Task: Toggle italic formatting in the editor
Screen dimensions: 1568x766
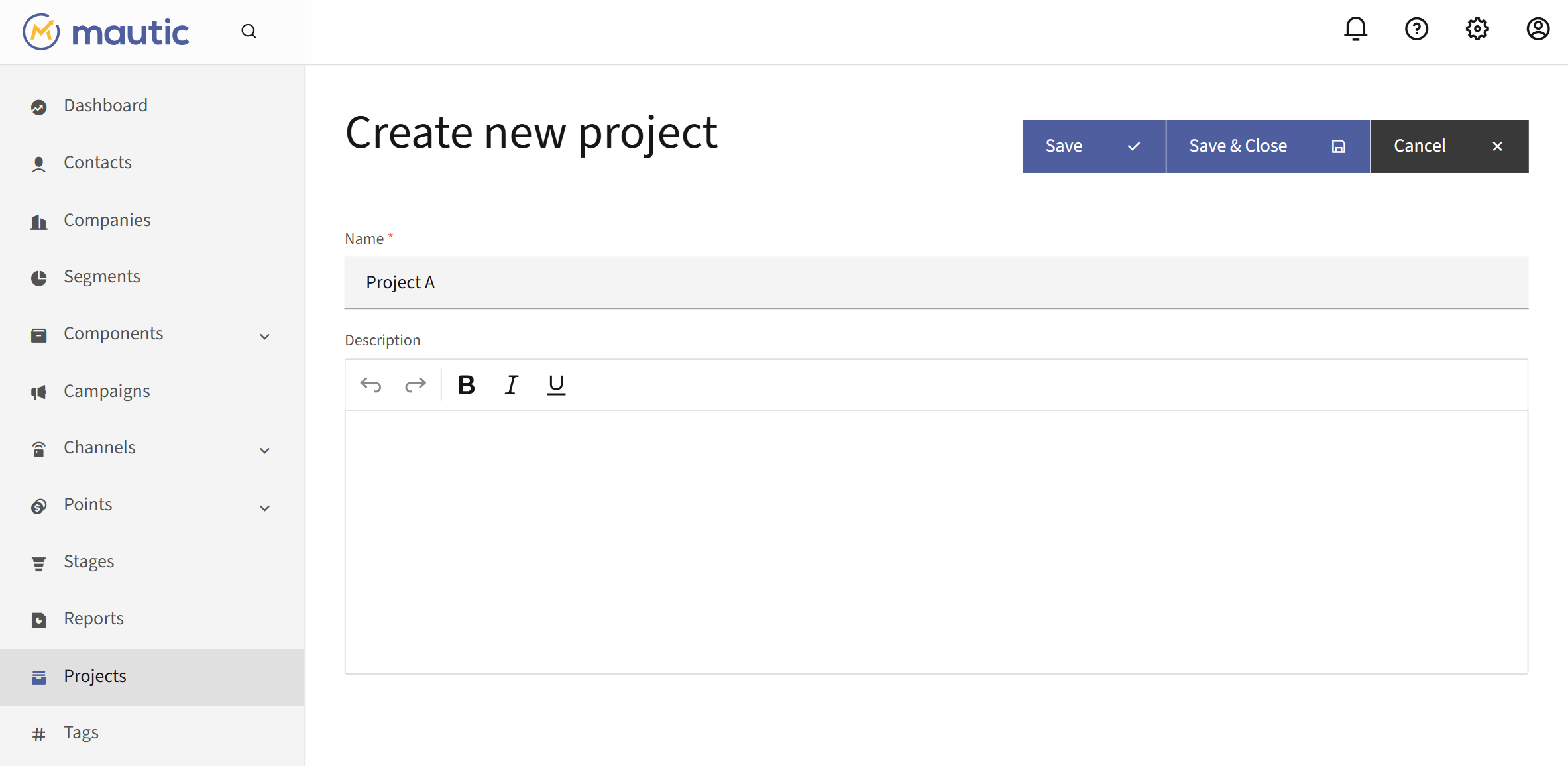Action: click(511, 384)
